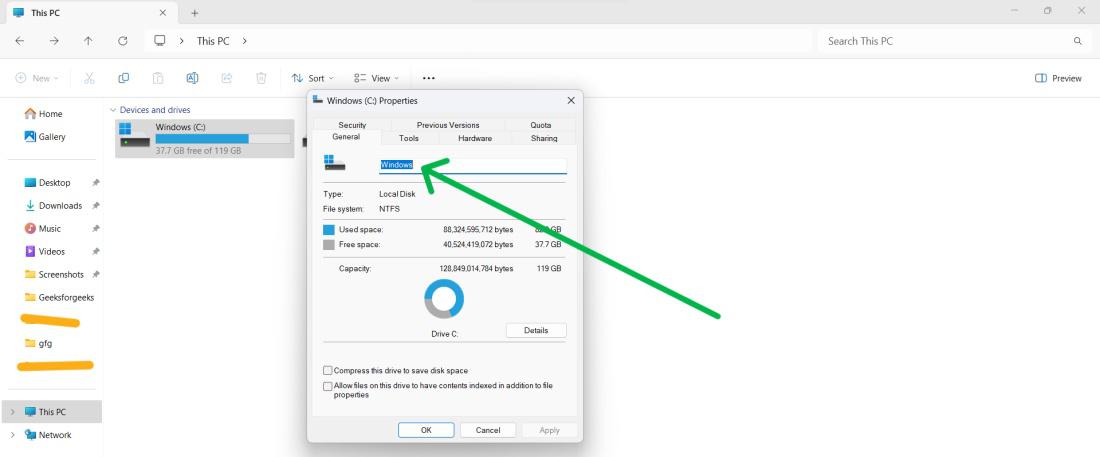Collapse the Devices and drives group
The image size is (1100, 457).
[x=113, y=110]
